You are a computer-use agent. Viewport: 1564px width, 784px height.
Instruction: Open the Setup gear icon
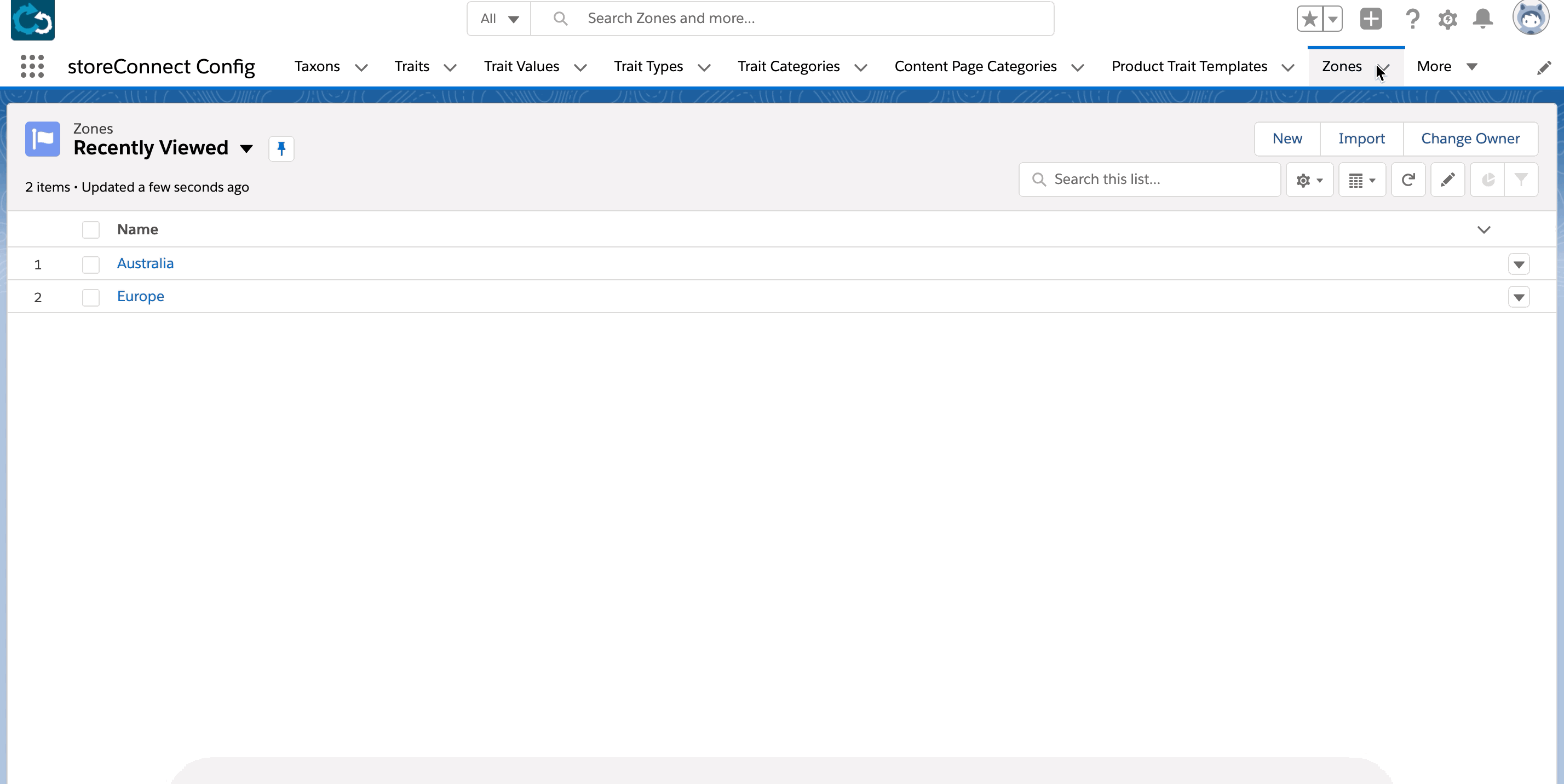(1447, 19)
